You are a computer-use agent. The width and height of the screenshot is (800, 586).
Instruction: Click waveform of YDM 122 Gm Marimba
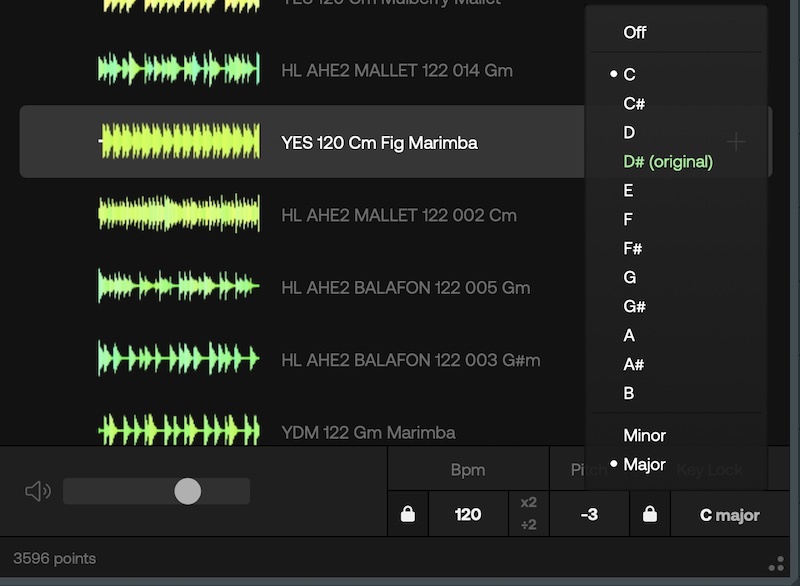pyautogui.click(x=179, y=432)
